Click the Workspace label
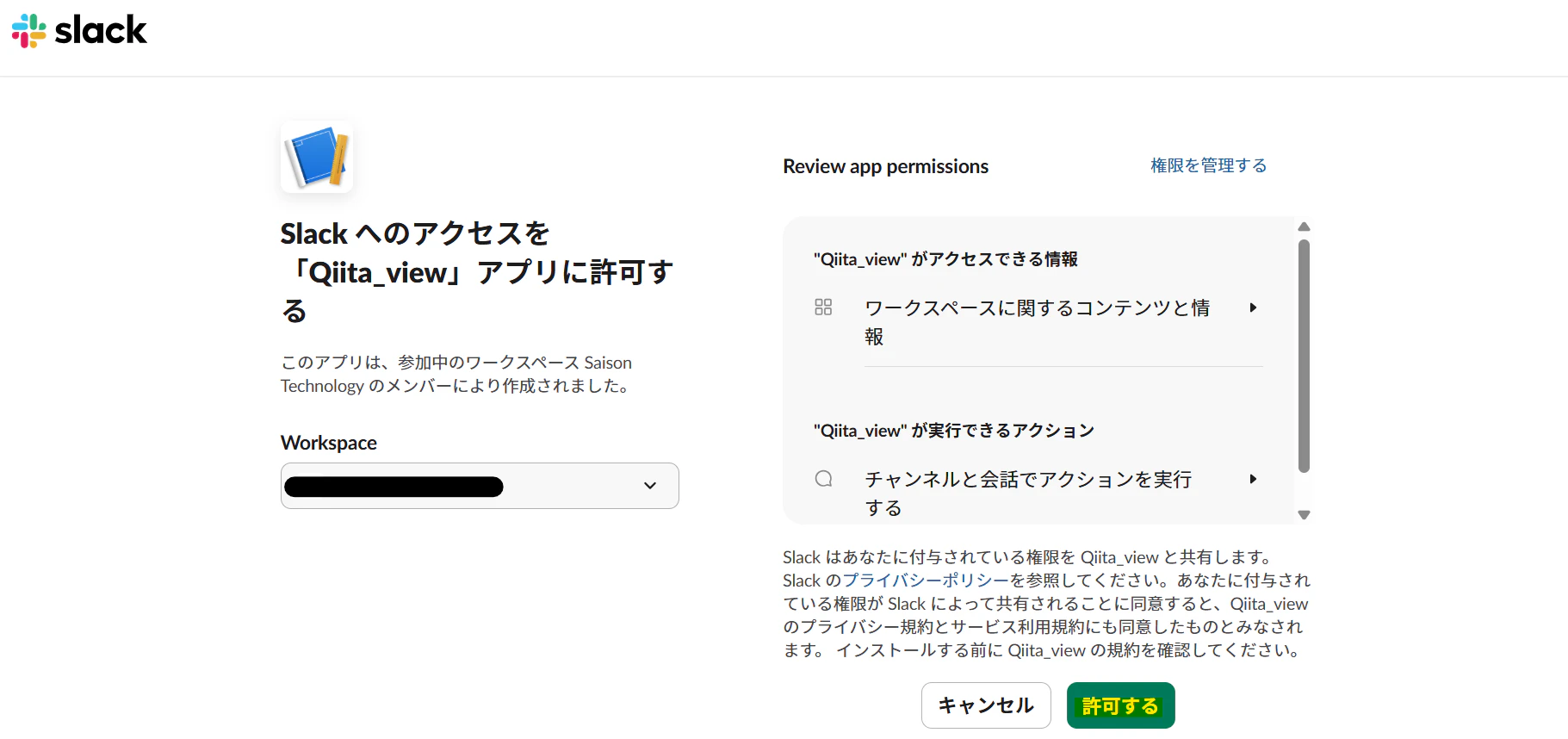 (x=329, y=443)
